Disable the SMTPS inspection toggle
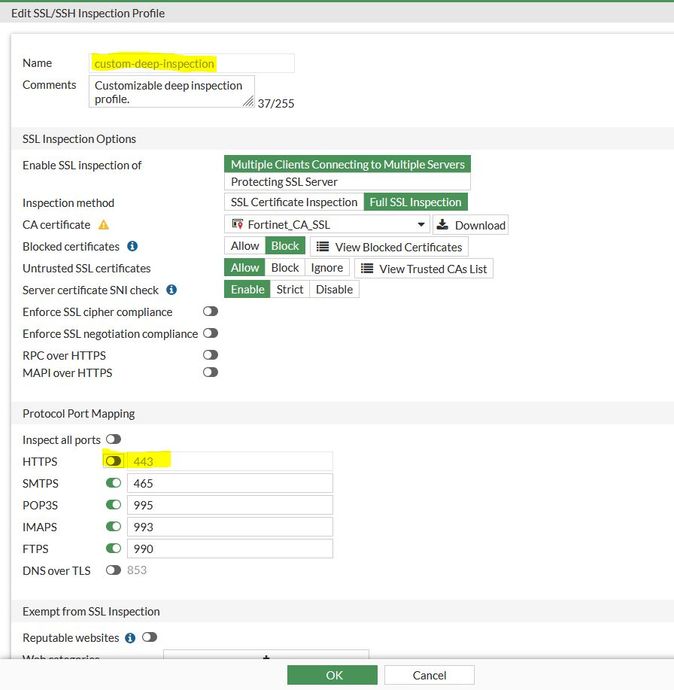Screen dimensions: 674x690 [x=113, y=483]
